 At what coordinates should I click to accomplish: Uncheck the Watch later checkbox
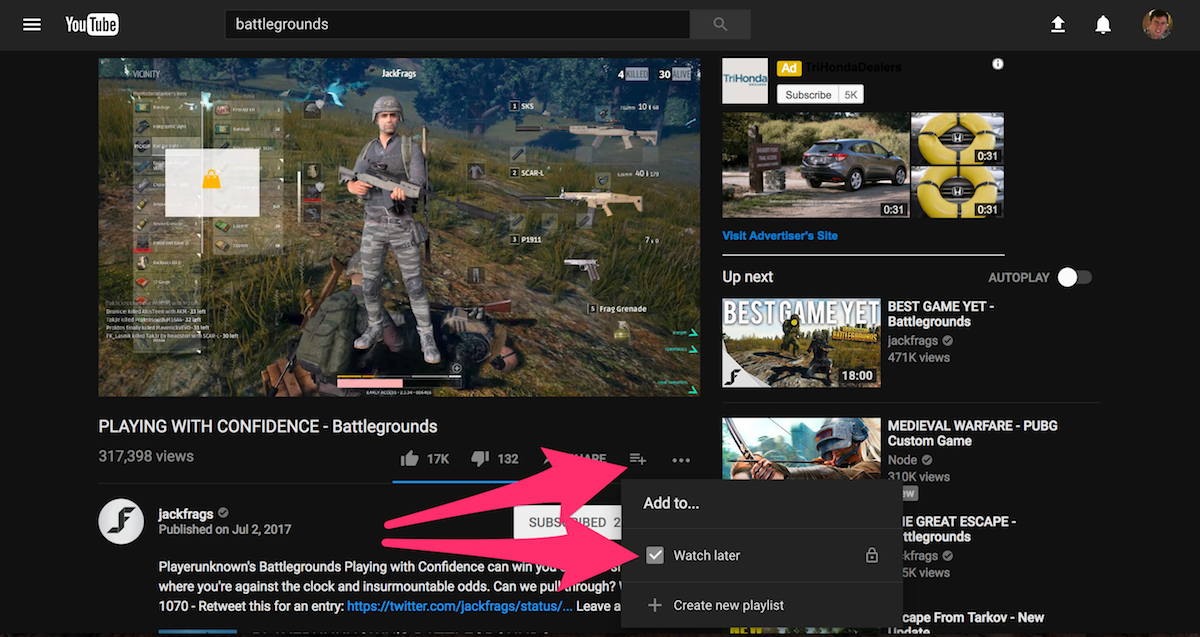pos(655,555)
